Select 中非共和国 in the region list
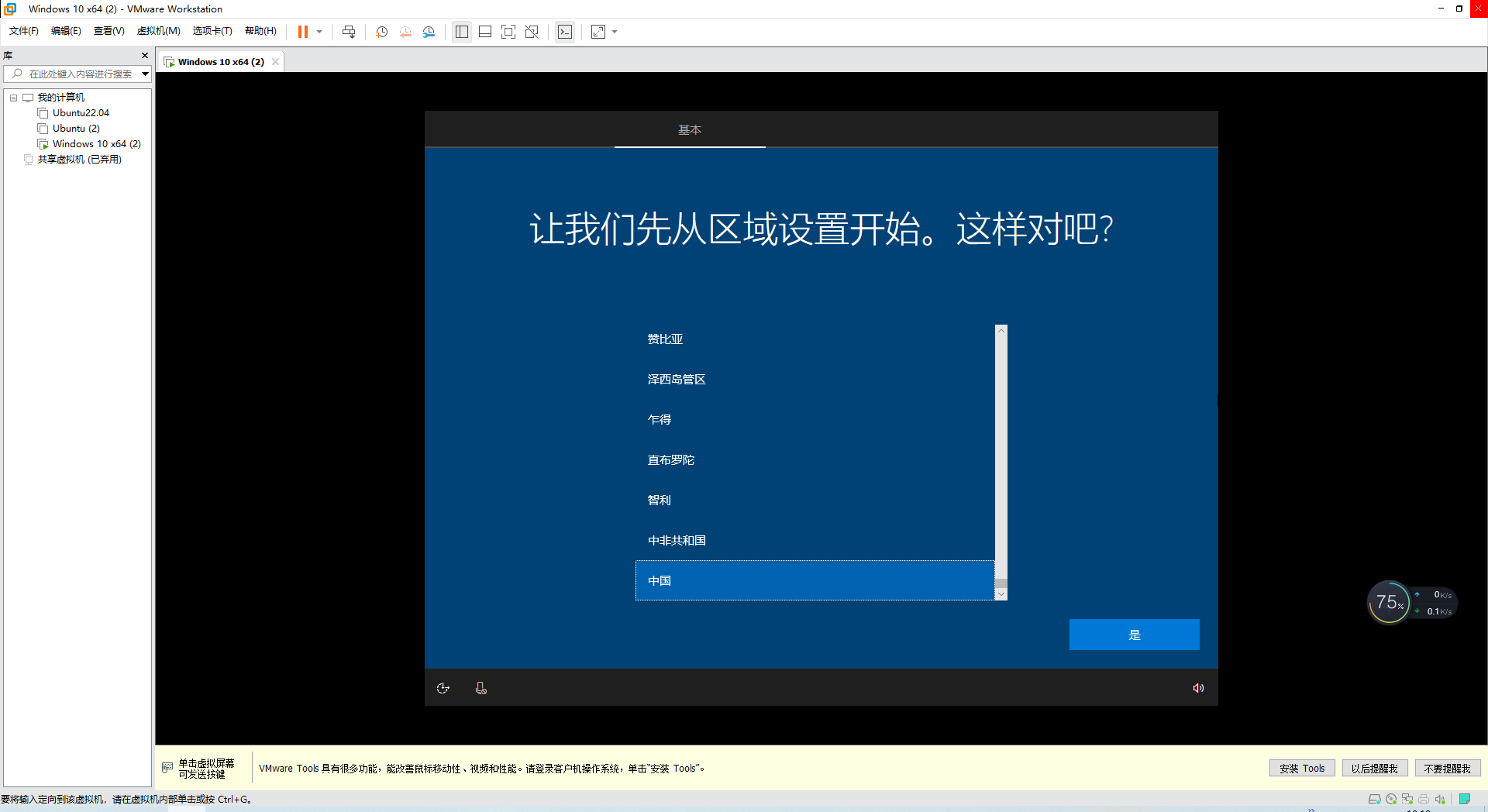This screenshot has height=812, width=1488. 815,540
